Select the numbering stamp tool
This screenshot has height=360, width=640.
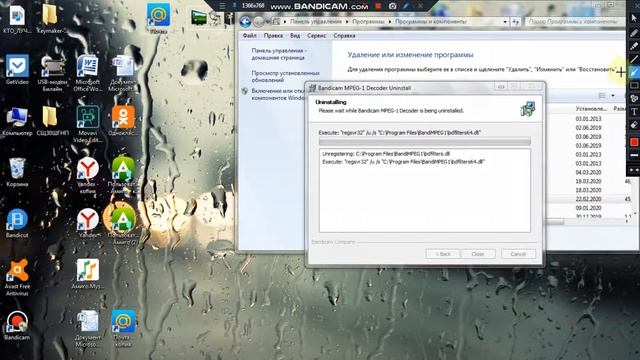(634, 98)
